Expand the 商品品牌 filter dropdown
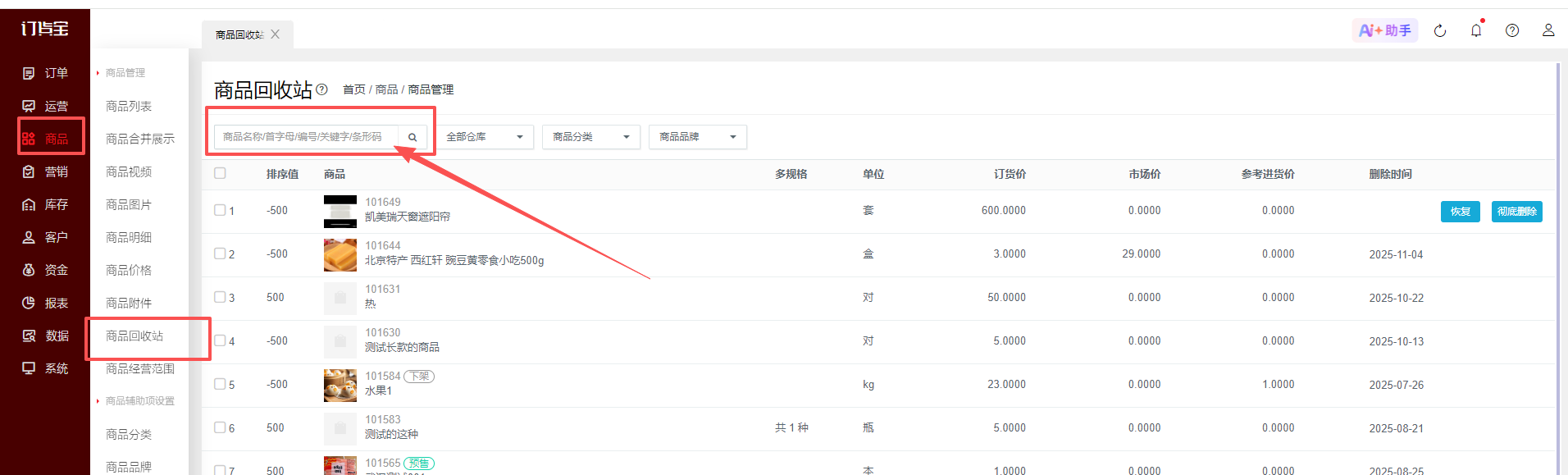The height and width of the screenshot is (475, 1568). (x=698, y=137)
